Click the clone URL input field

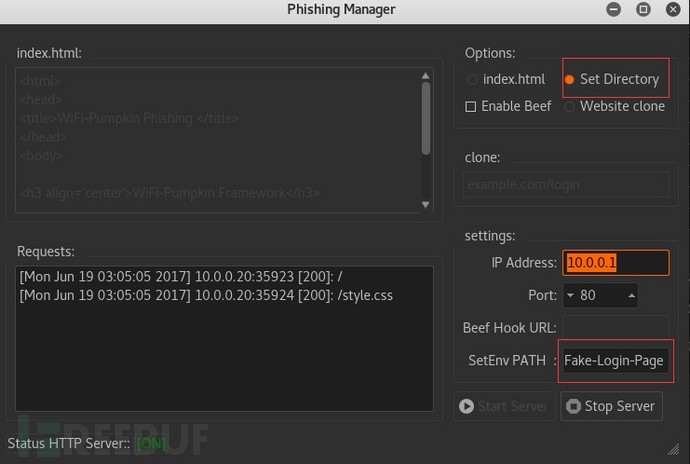click(x=566, y=184)
